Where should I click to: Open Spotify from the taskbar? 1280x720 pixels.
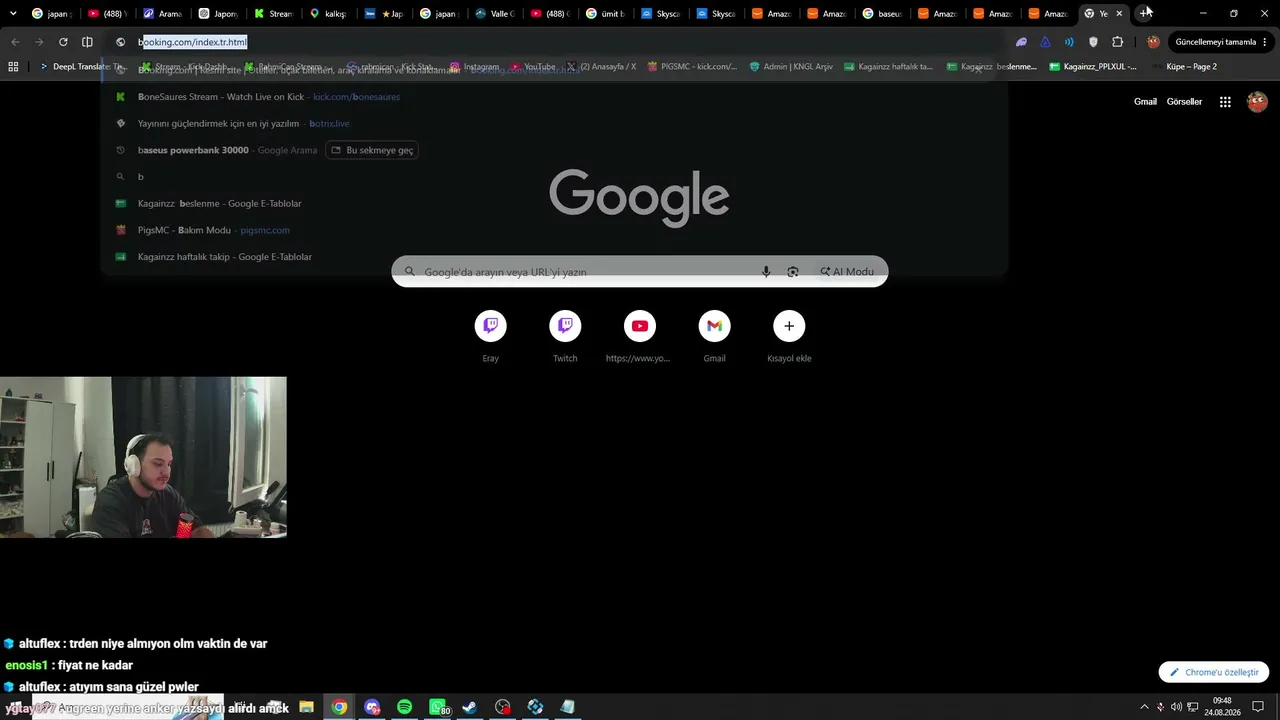point(404,707)
